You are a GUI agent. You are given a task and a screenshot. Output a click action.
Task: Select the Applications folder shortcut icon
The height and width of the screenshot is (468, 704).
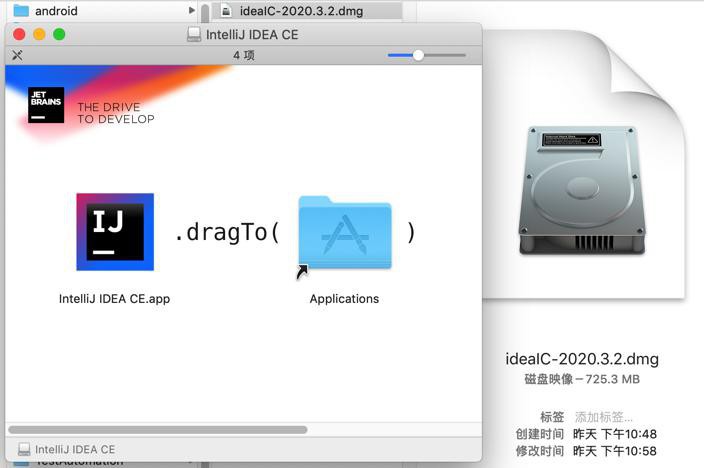tap(345, 234)
